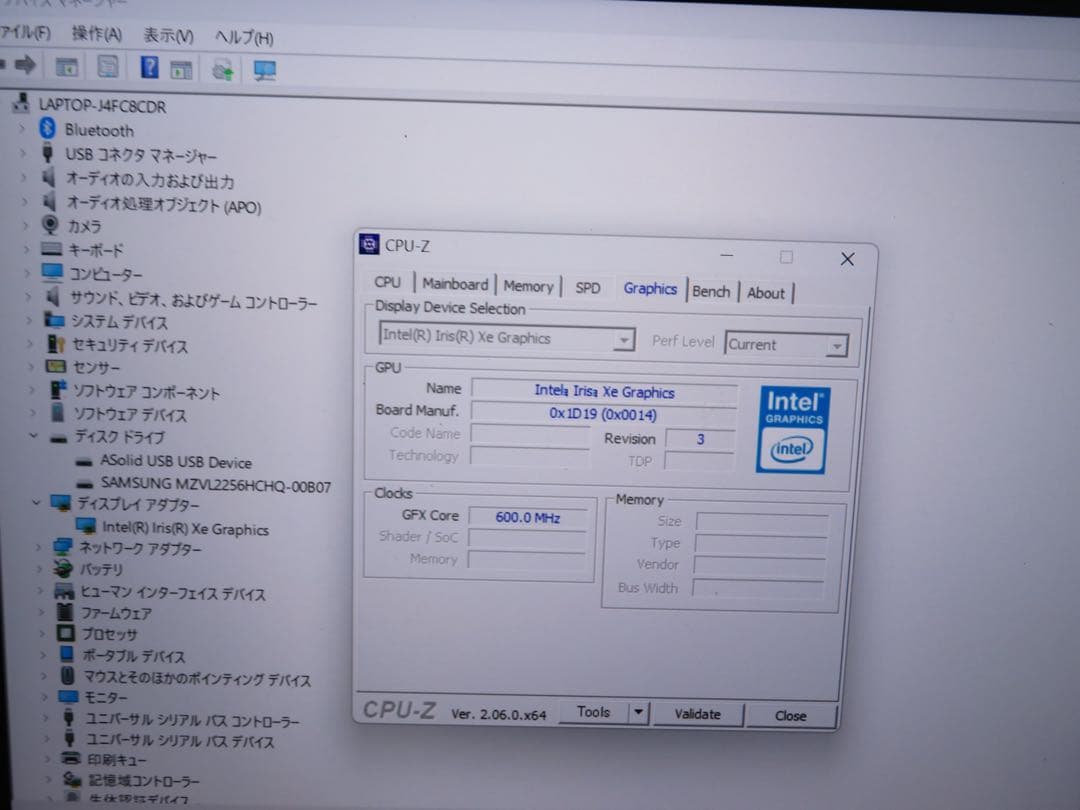Open the Perf Level dropdown showing Current
The width and height of the screenshot is (1080, 810).
(836, 344)
